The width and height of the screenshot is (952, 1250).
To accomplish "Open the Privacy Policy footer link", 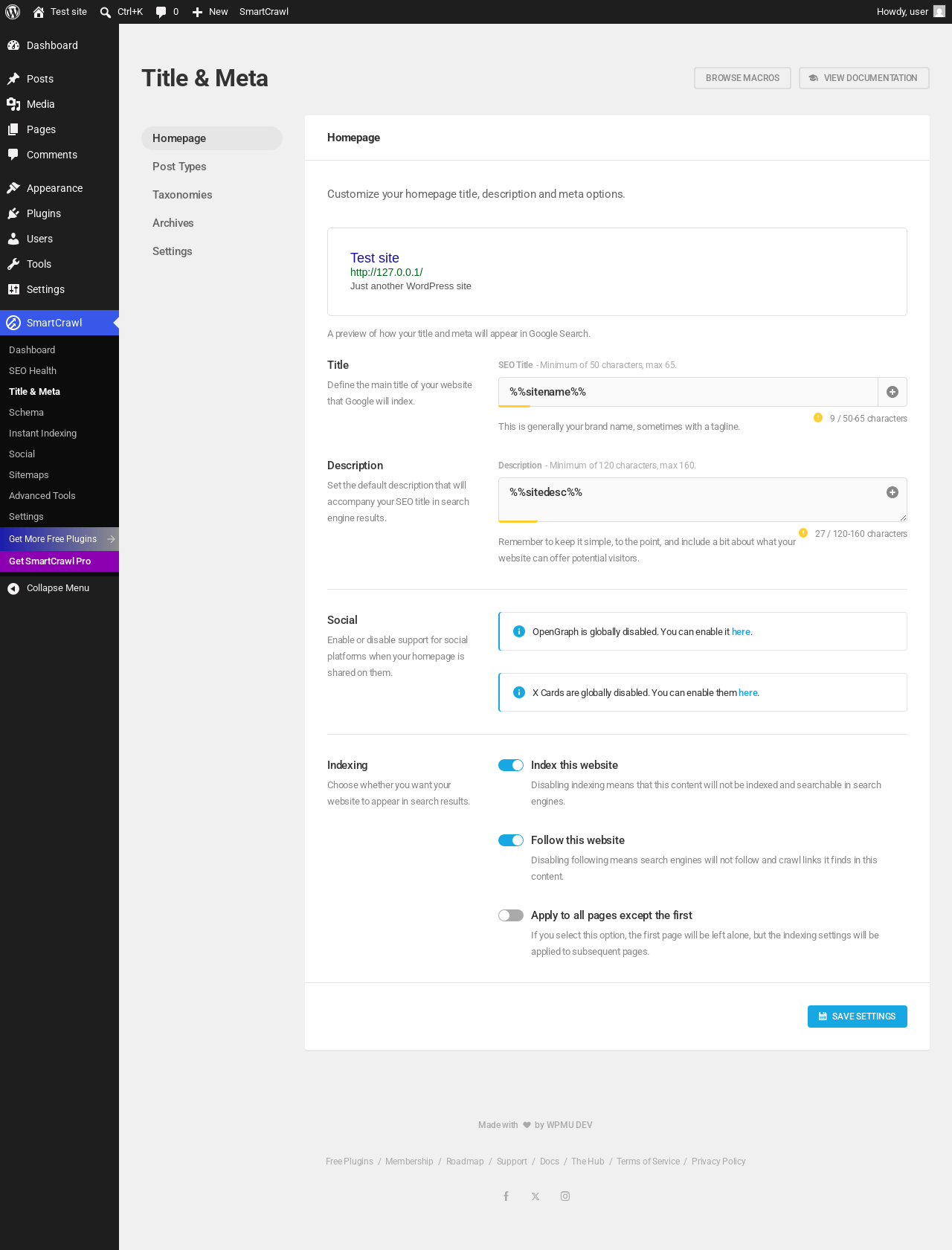I will pos(718,1162).
